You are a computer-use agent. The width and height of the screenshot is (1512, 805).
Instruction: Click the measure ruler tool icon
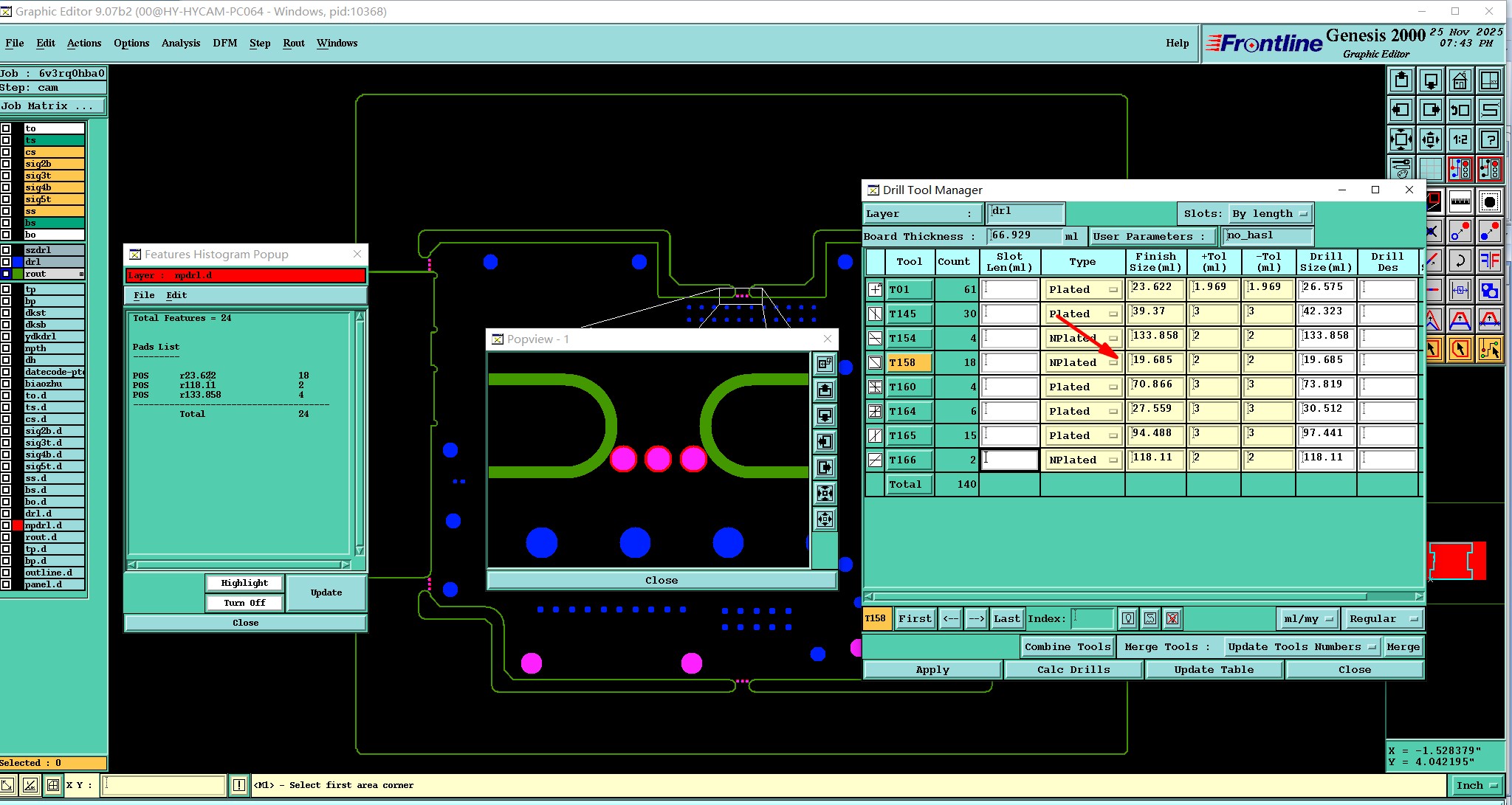pyautogui.click(x=1460, y=201)
